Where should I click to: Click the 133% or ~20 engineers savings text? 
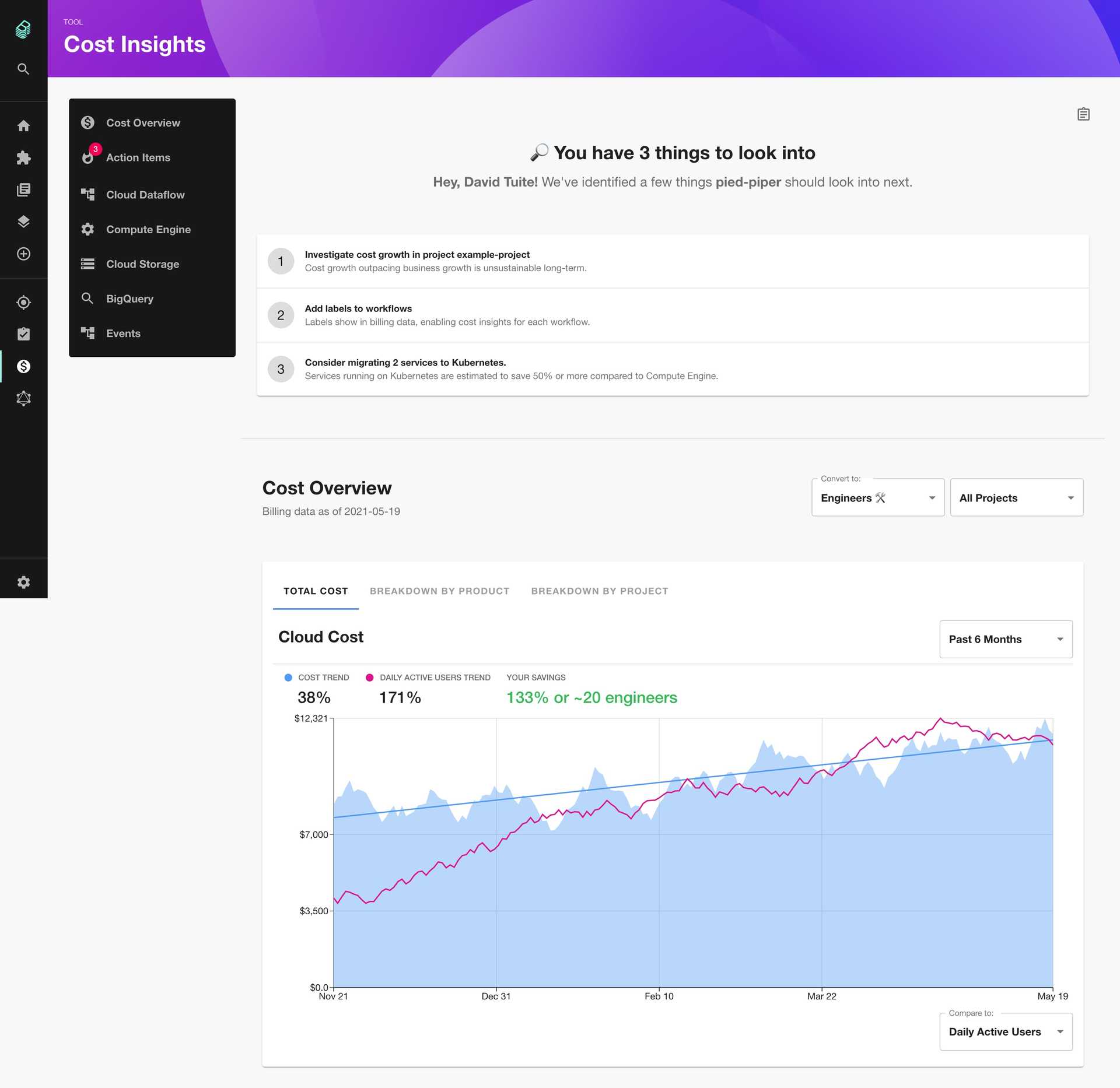(x=591, y=697)
